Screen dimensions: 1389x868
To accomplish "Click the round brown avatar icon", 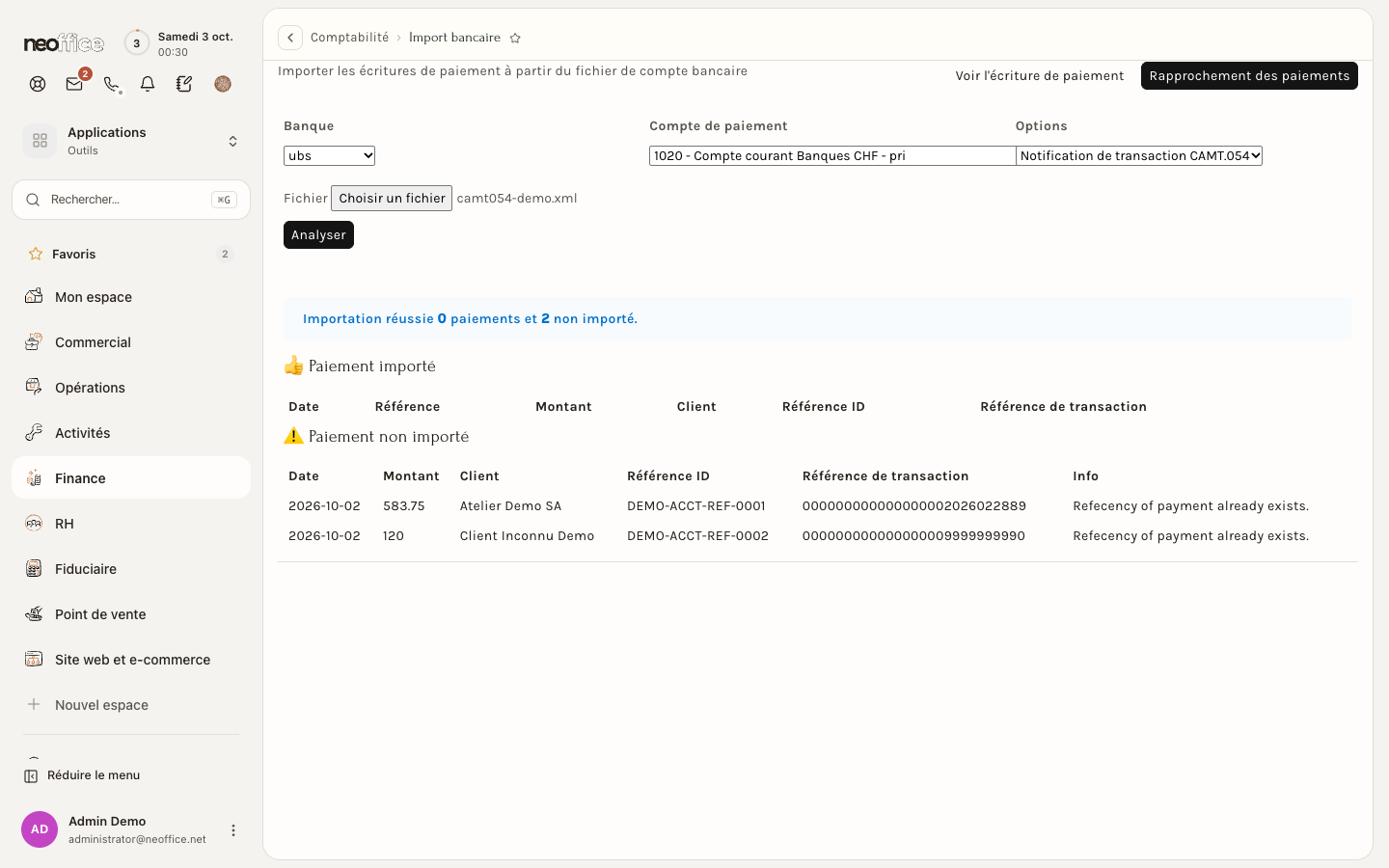I will 223,84.
